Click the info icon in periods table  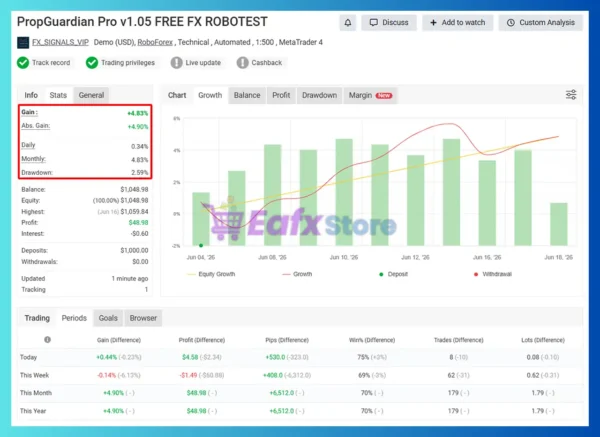(x=47, y=340)
